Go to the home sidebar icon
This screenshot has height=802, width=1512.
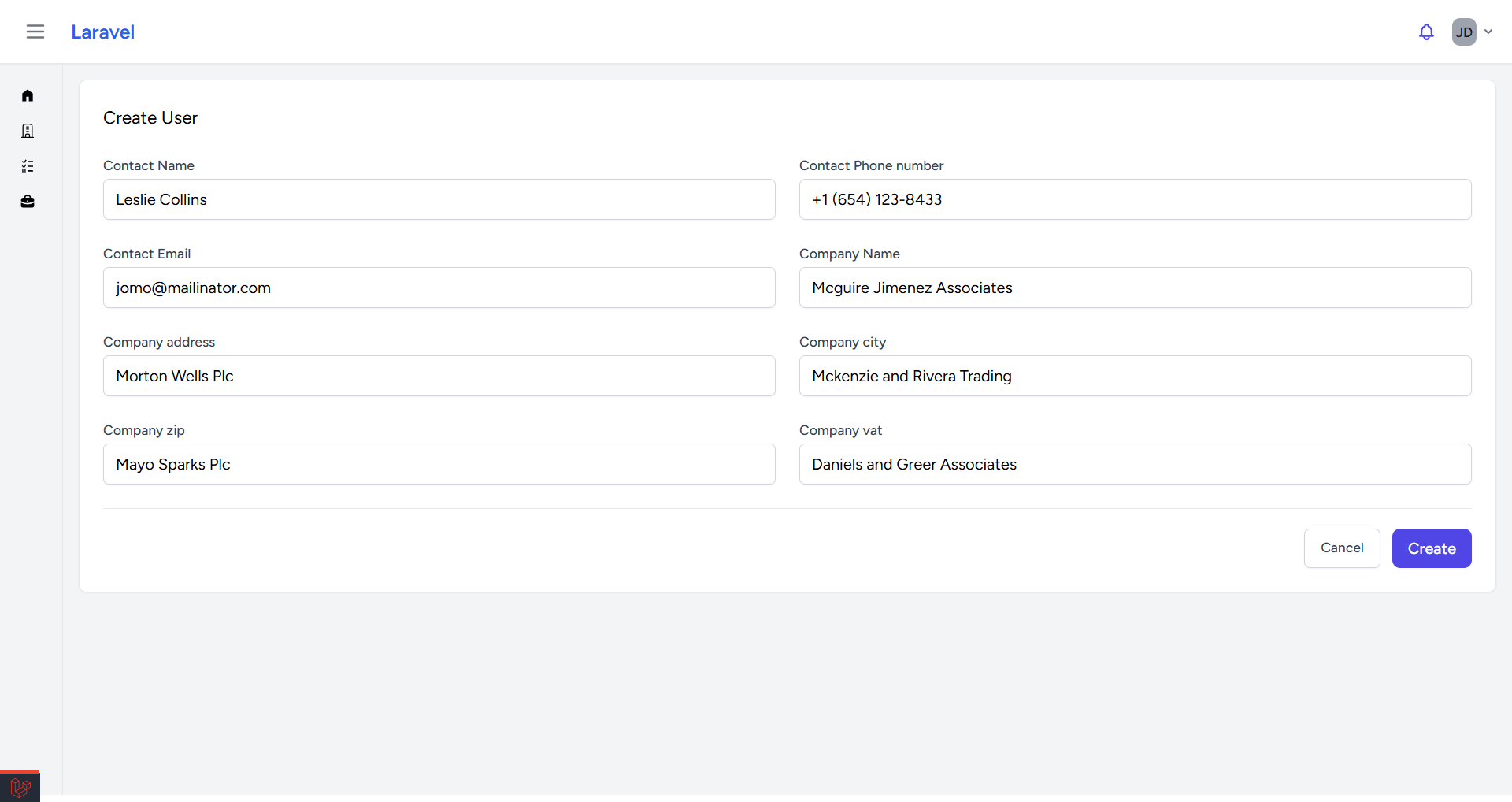tap(28, 95)
